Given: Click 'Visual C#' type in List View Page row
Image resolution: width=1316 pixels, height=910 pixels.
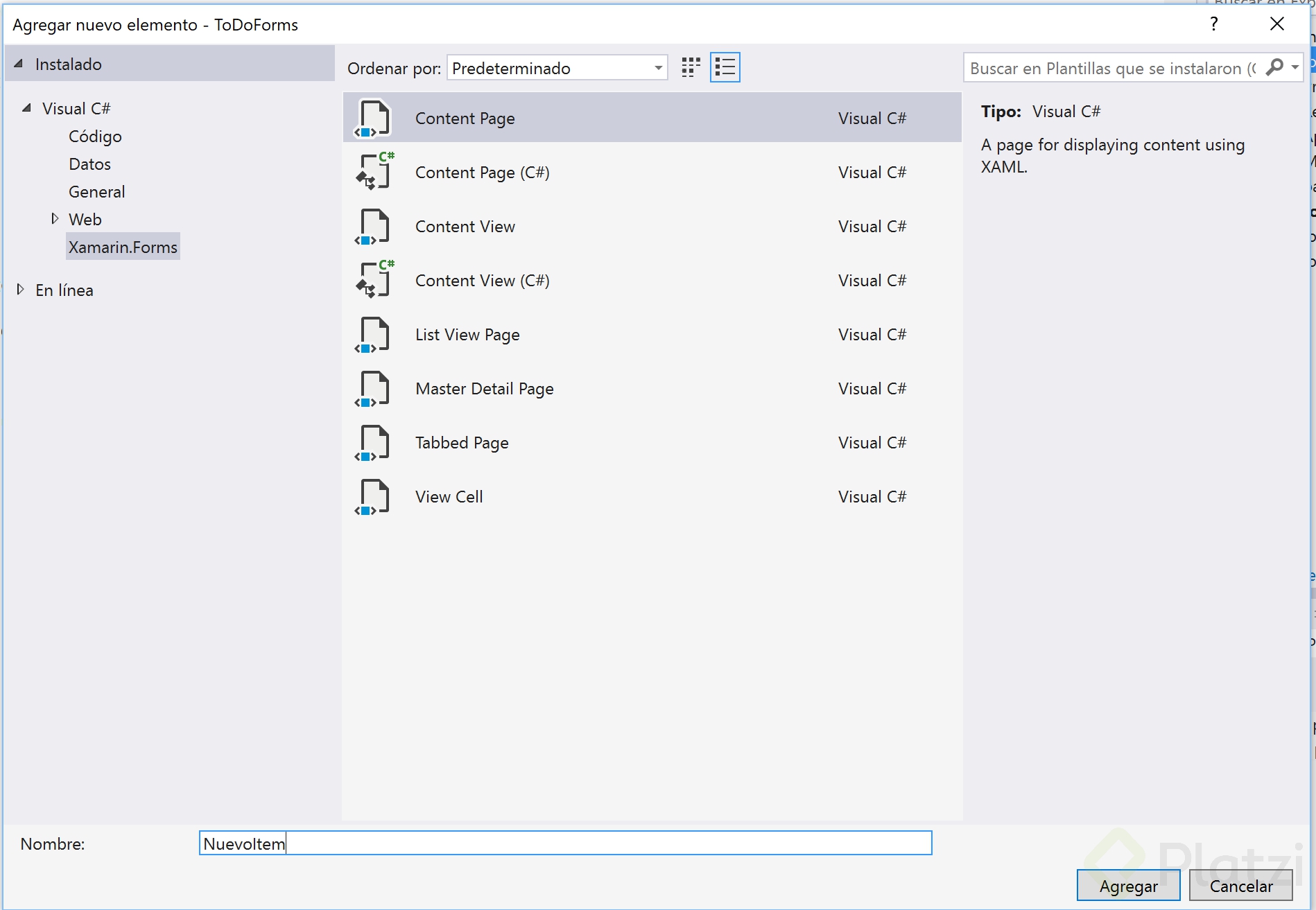Looking at the screenshot, I should tap(872, 335).
